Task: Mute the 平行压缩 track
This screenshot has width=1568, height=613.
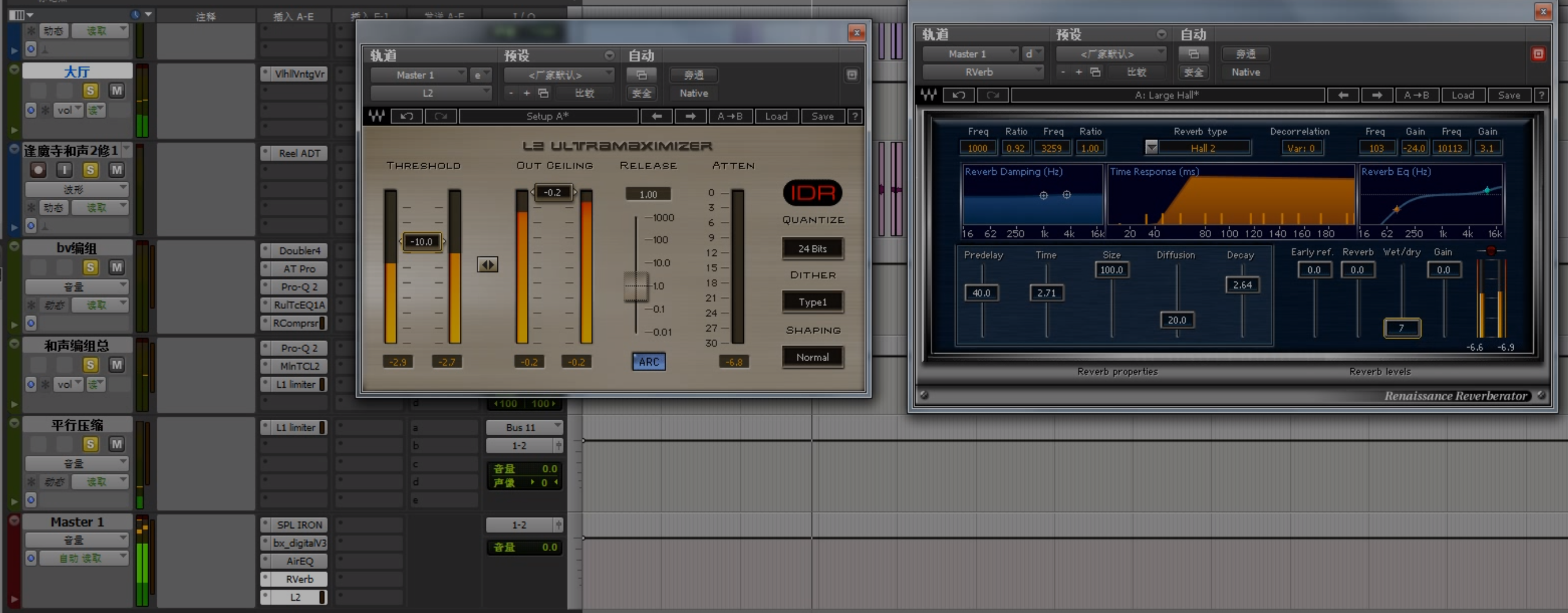Action: pyautogui.click(x=116, y=444)
